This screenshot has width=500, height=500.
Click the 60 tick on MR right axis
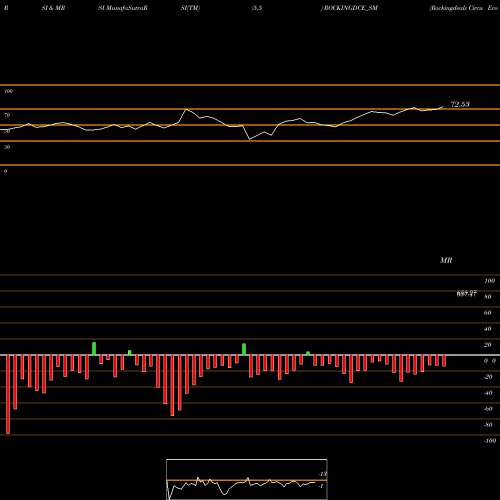coord(488,313)
